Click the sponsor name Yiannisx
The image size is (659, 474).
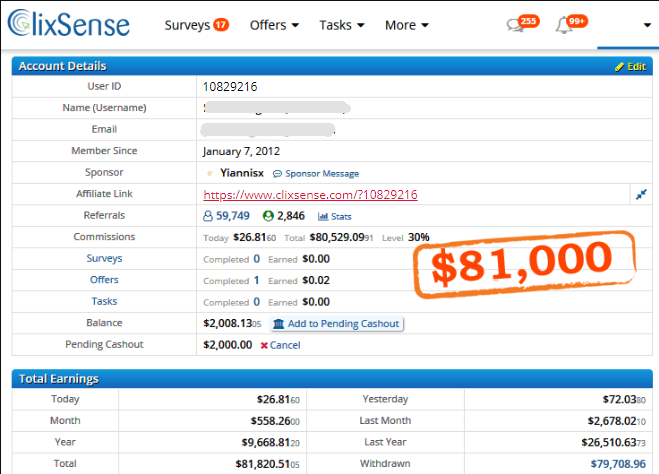click(242, 173)
